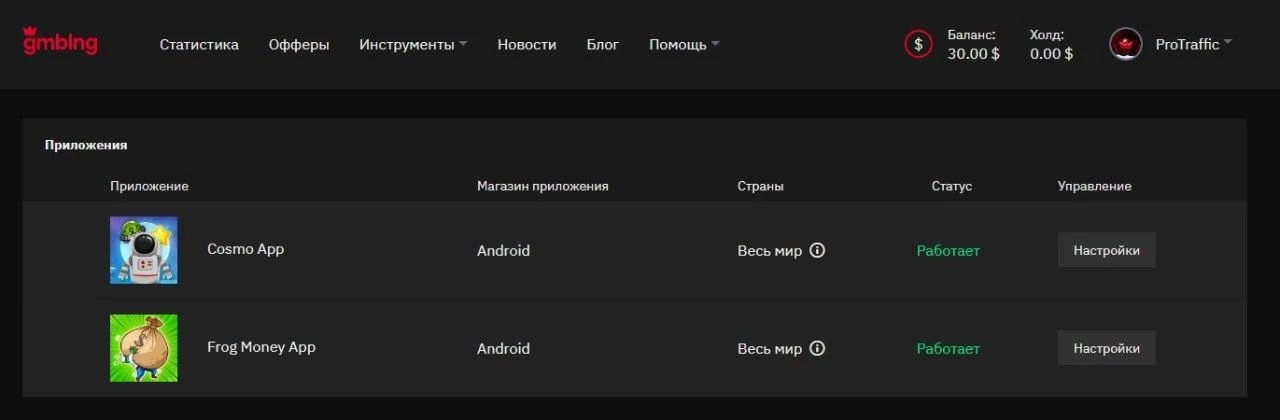Image resolution: width=1280 pixels, height=420 pixels.
Task: Click the Cosmo App name
Action: [245, 249]
